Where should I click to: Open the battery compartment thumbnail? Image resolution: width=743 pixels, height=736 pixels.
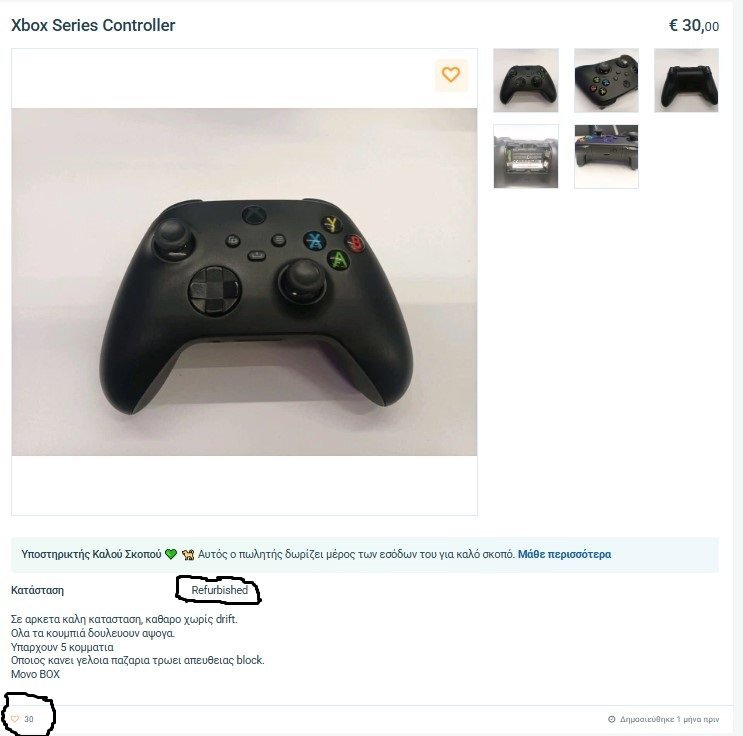click(x=526, y=156)
